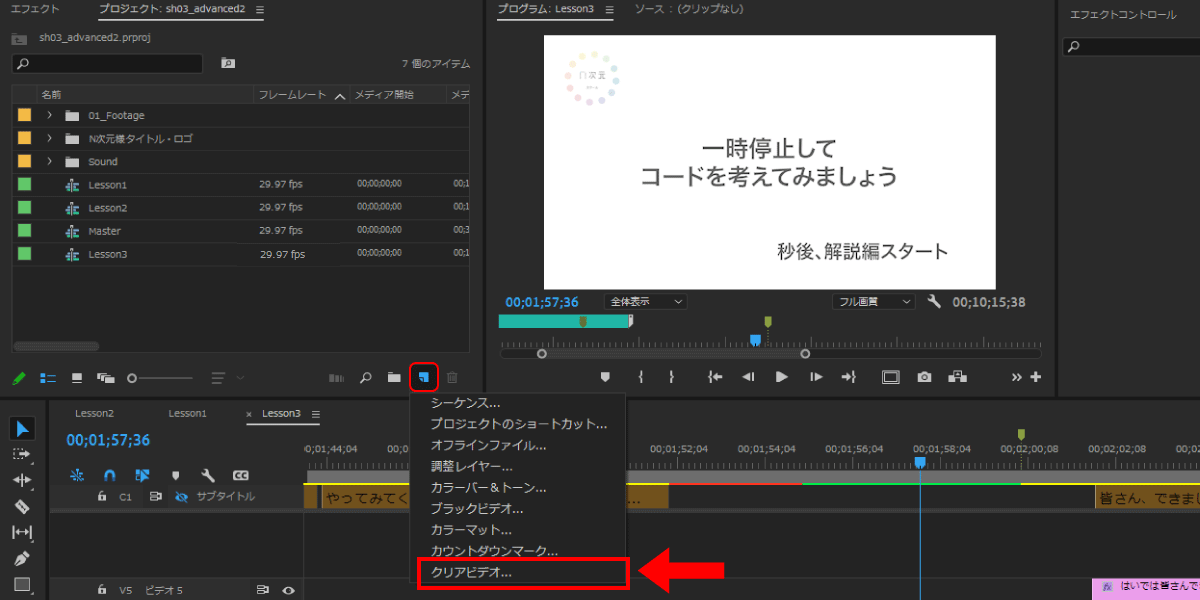Select the Razor tool
Screen dimensions: 1200x600
click(x=22, y=506)
